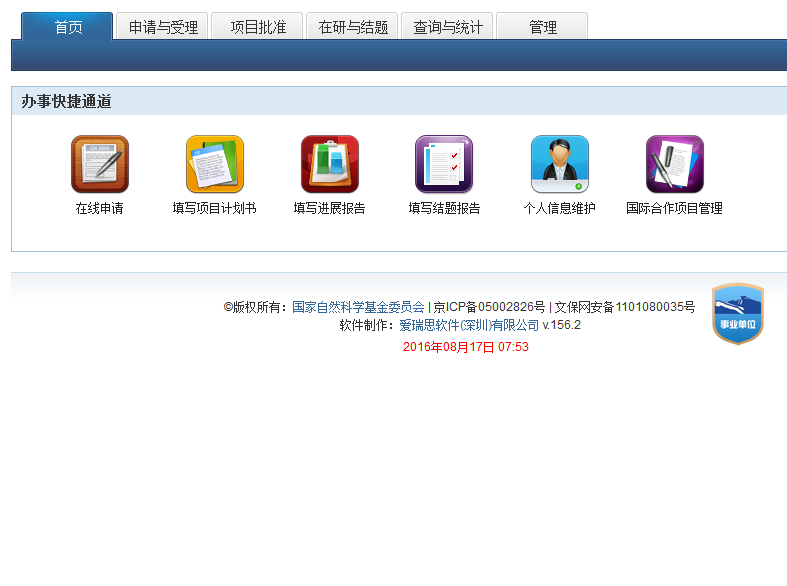Click the 国际合作项目管理 pen and paper icon
This screenshot has width=787, height=586.
click(x=675, y=164)
